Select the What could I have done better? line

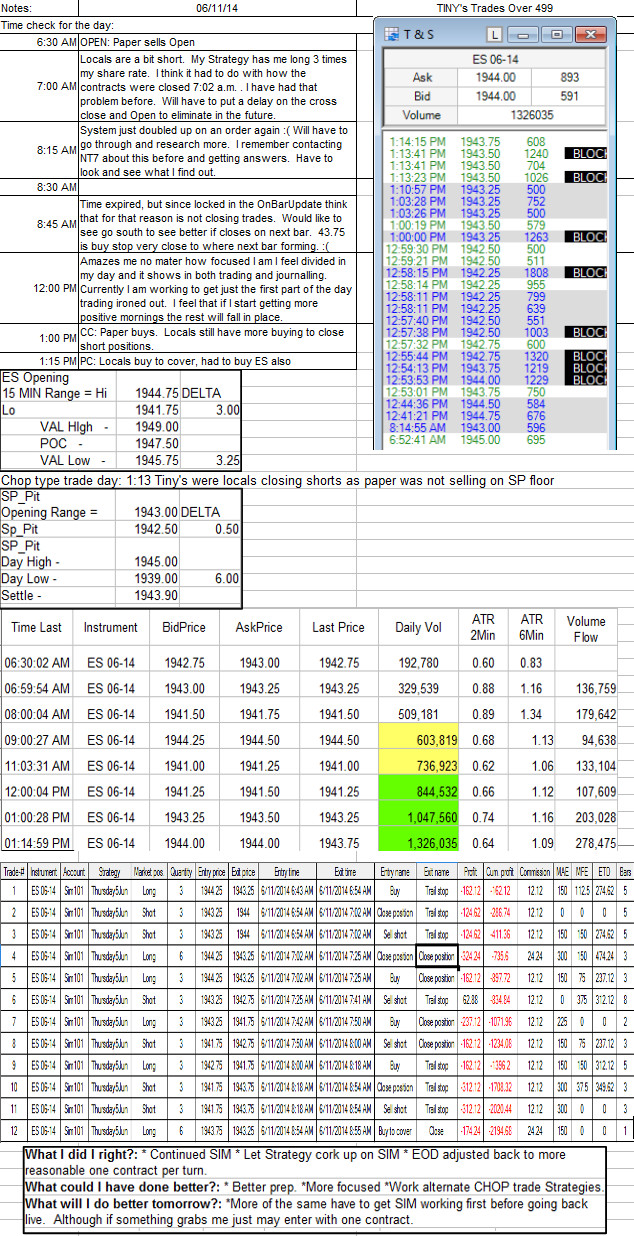(x=315, y=1186)
